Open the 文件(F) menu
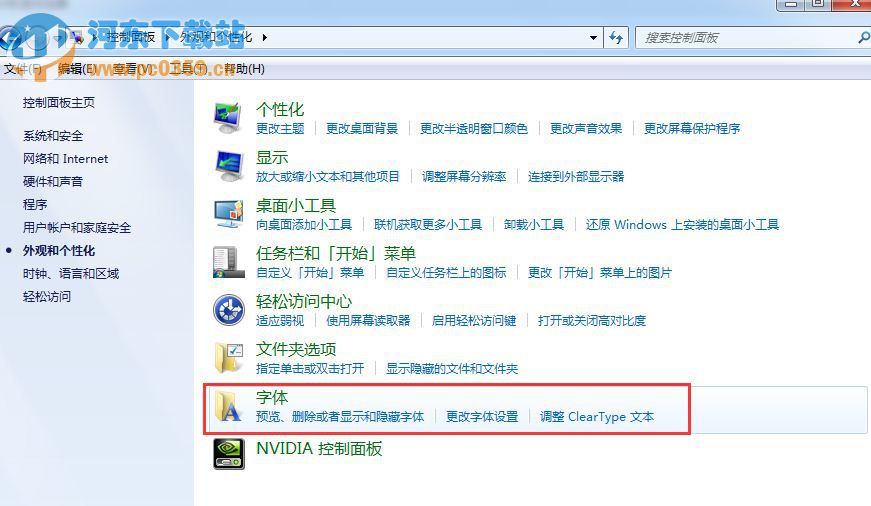The height and width of the screenshot is (506, 871). pos(22,69)
